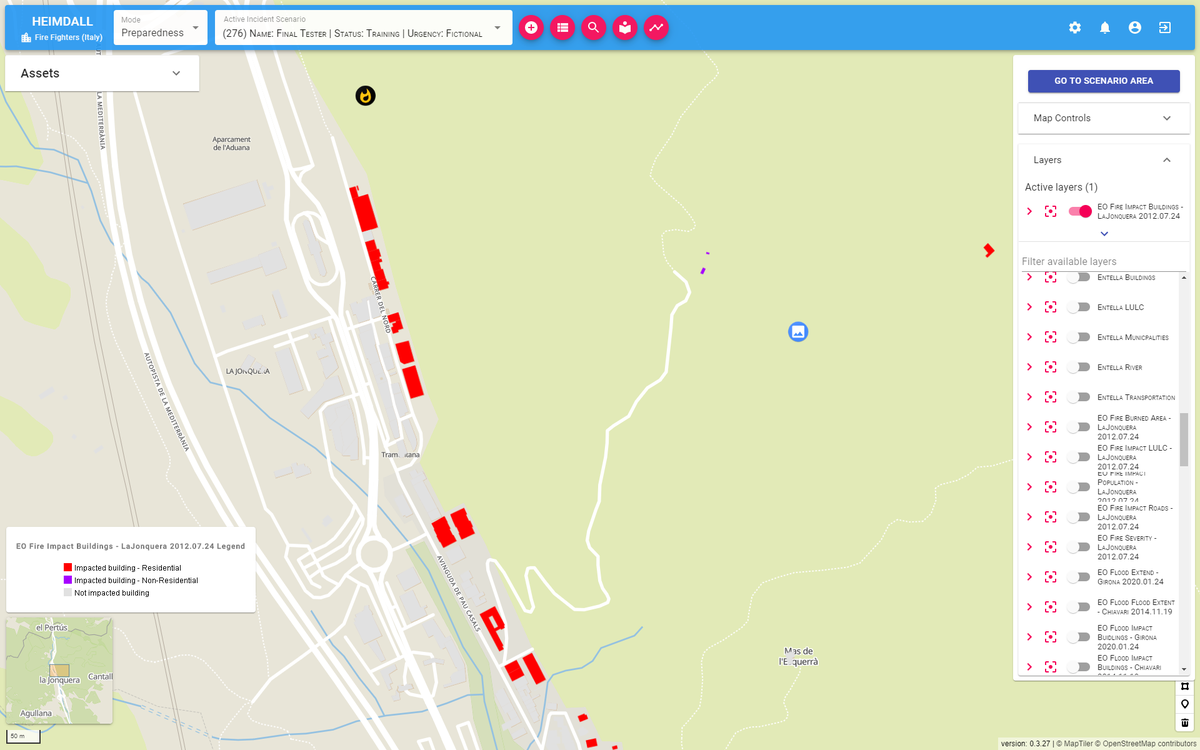Enable Entella Municipalities layer

[1078, 337]
